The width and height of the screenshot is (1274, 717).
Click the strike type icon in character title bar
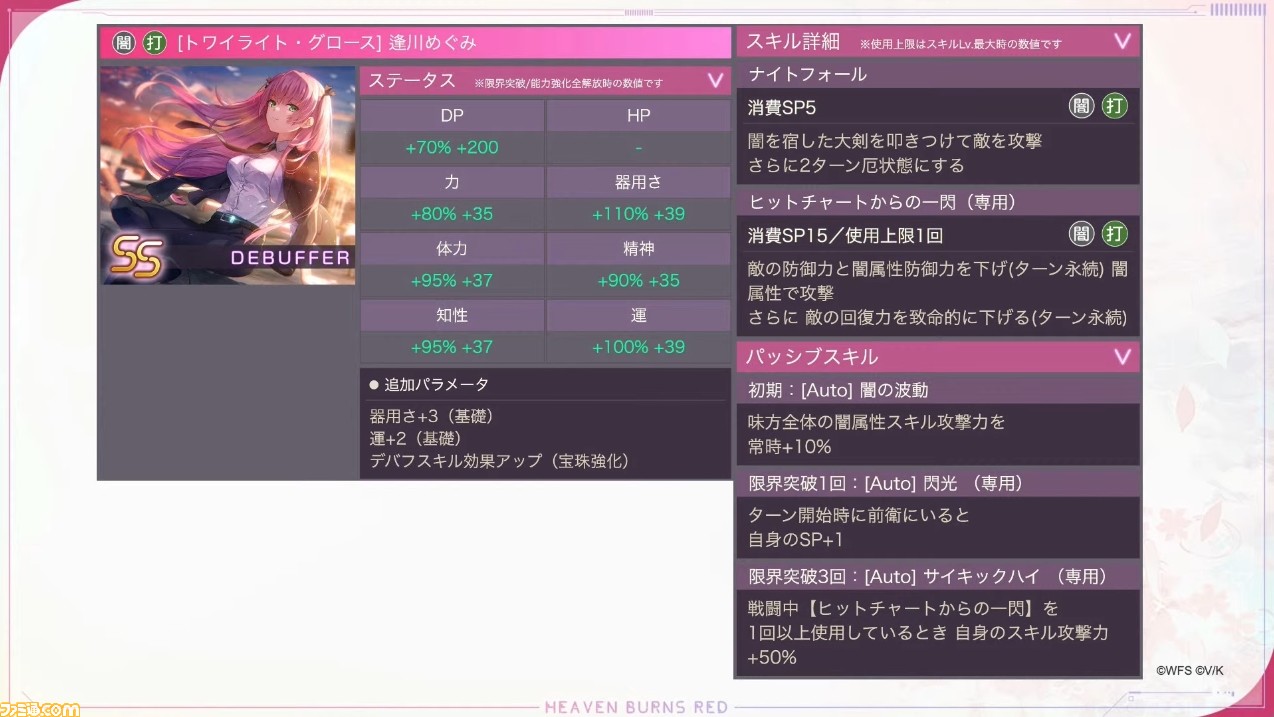(x=154, y=42)
